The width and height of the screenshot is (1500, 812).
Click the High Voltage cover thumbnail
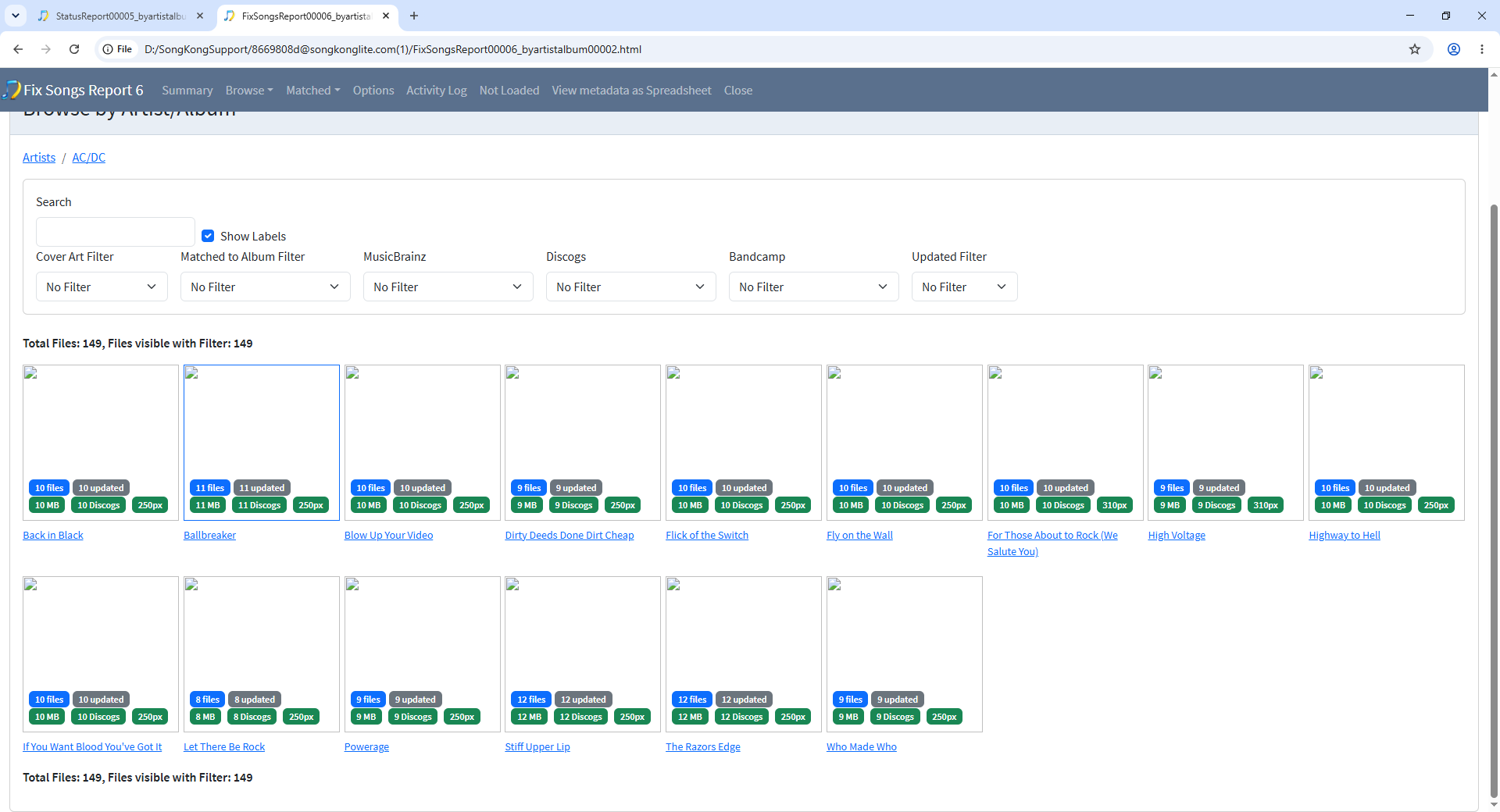pos(1226,443)
